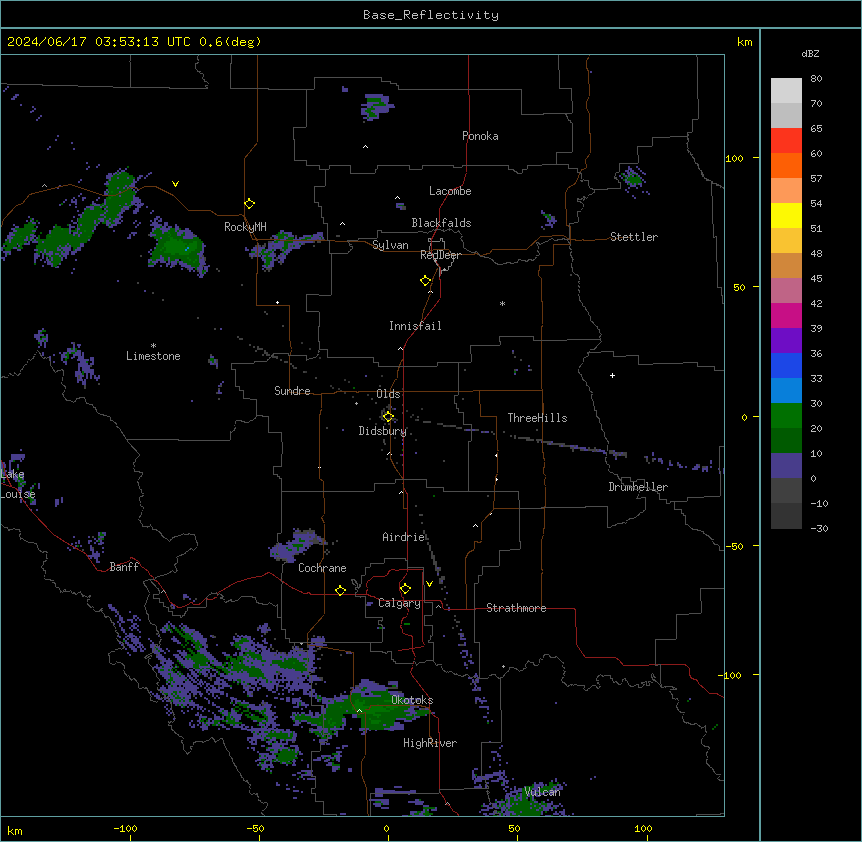Click the Calgary city label

point(400,603)
